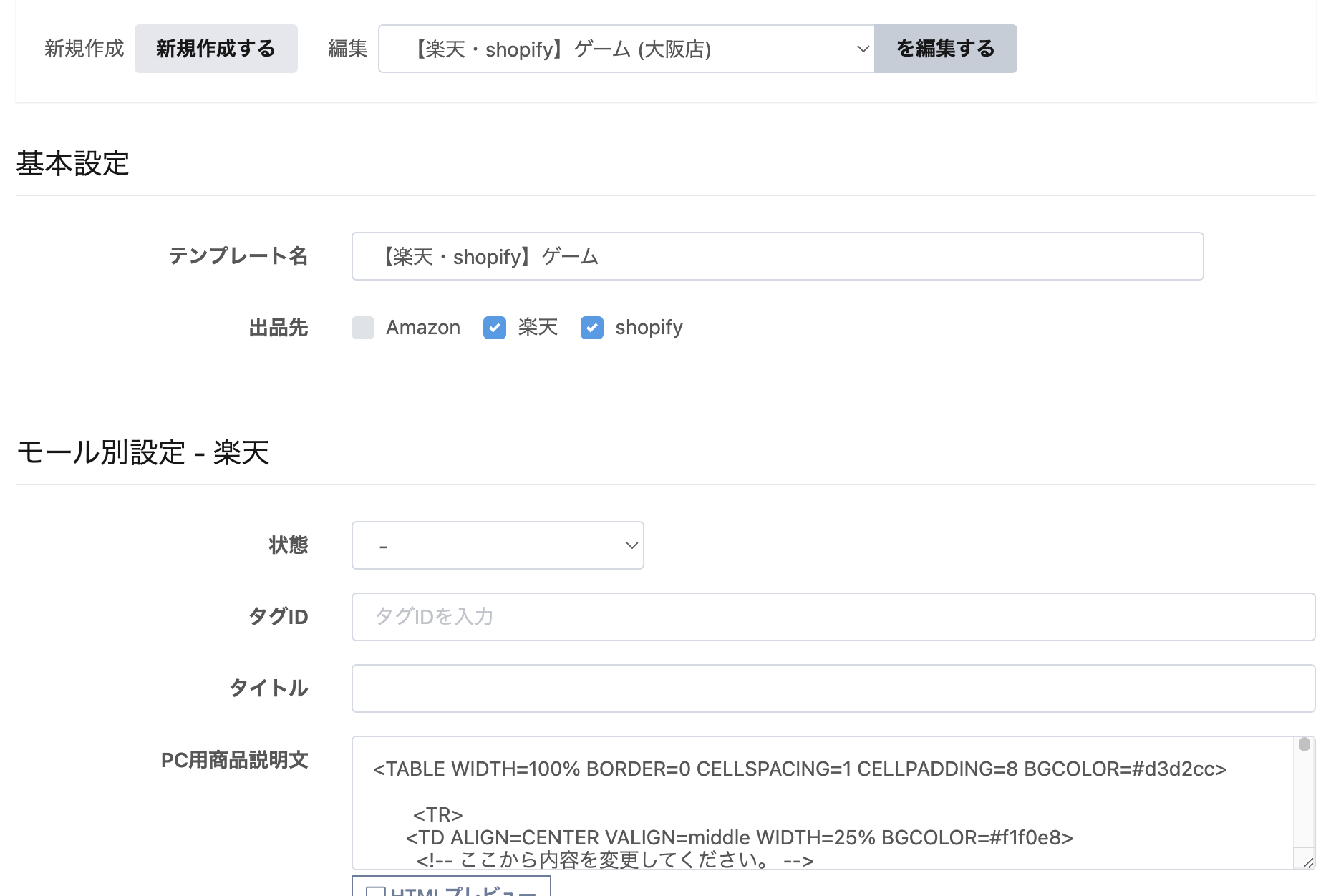This screenshot has height=896, width=1336.
Task: Click the 基本設定 section heading
Action: click(x=72, y=163)
